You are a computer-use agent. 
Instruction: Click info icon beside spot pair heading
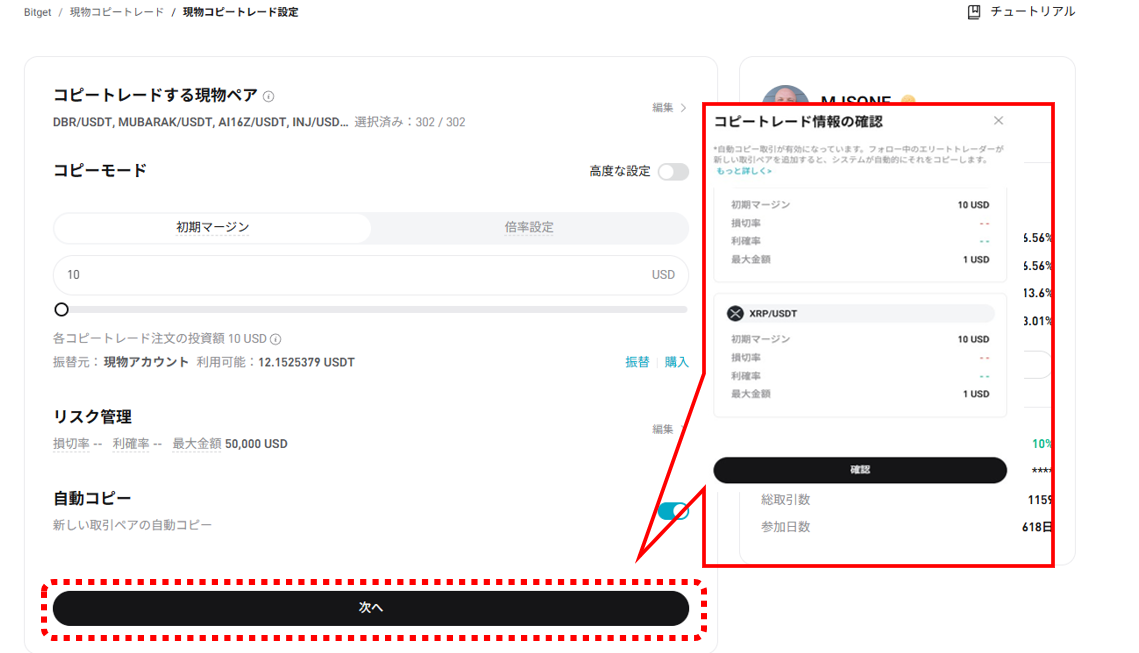tap(268, 96)
